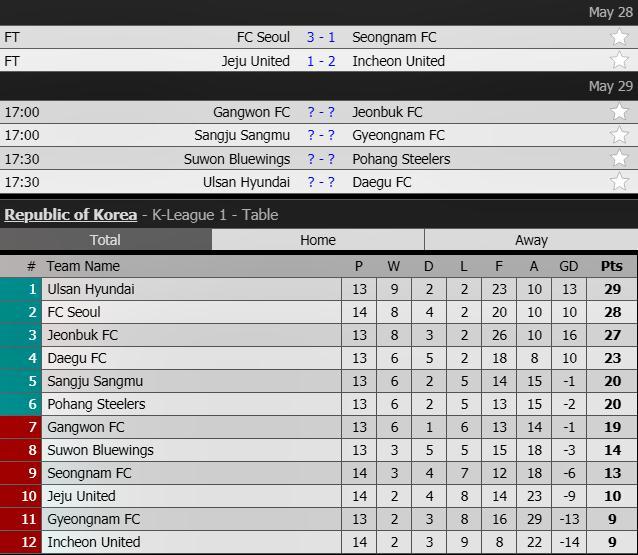Open Daegu FC in the league table
Image resolution: width=638 pixels, height=555 pixels.
point(77,358)
